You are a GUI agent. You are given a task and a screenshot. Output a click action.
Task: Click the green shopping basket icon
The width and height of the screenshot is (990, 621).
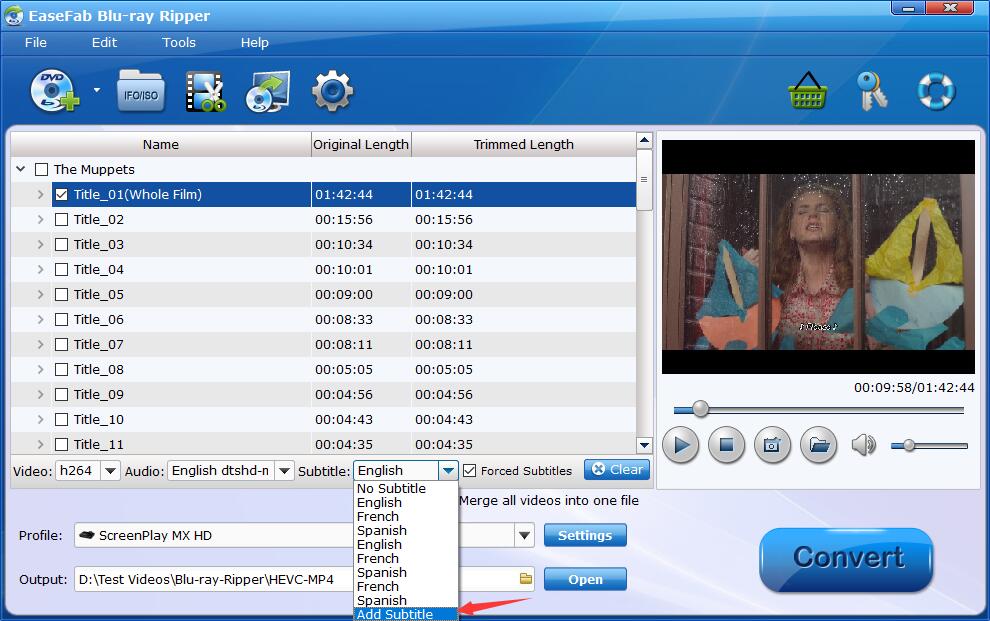808,91
